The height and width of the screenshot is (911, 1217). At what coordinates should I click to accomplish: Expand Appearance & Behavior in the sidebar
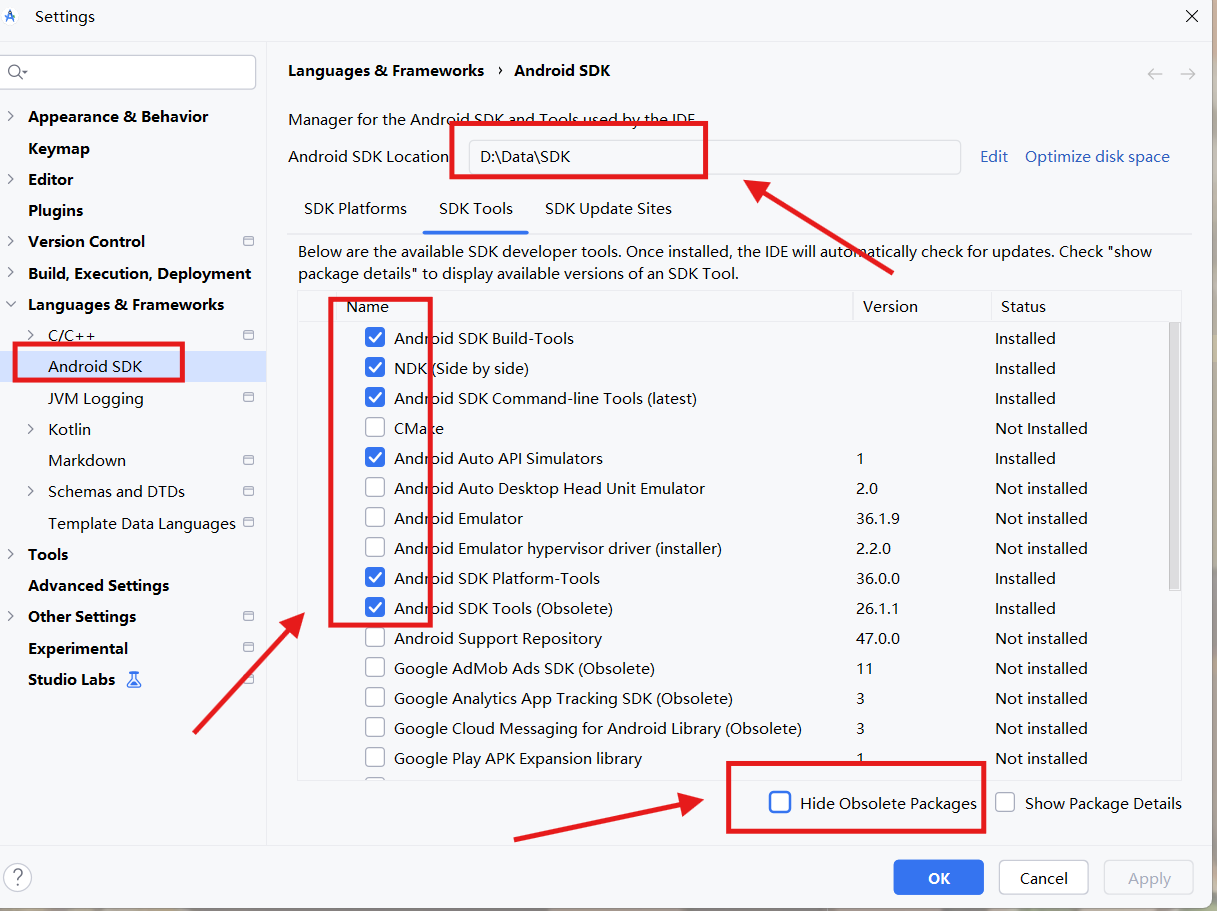point(11,116)
